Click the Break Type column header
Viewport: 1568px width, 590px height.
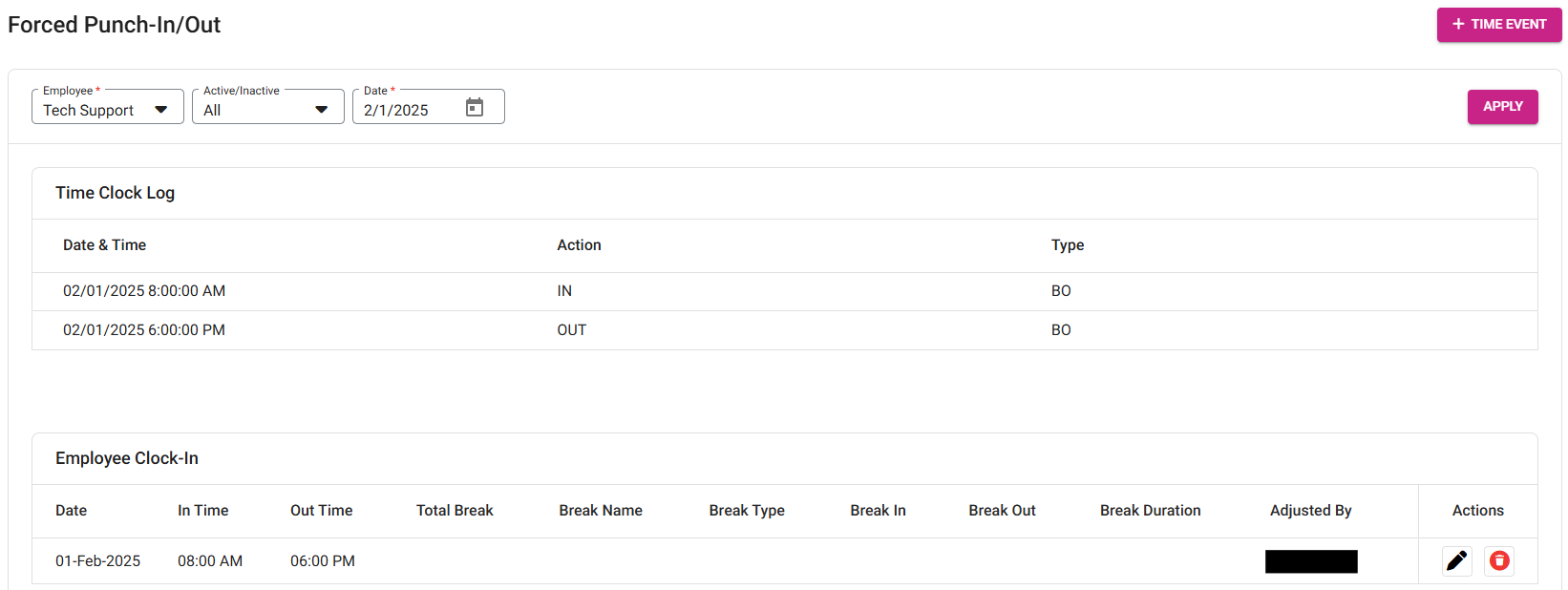point(747,511)
